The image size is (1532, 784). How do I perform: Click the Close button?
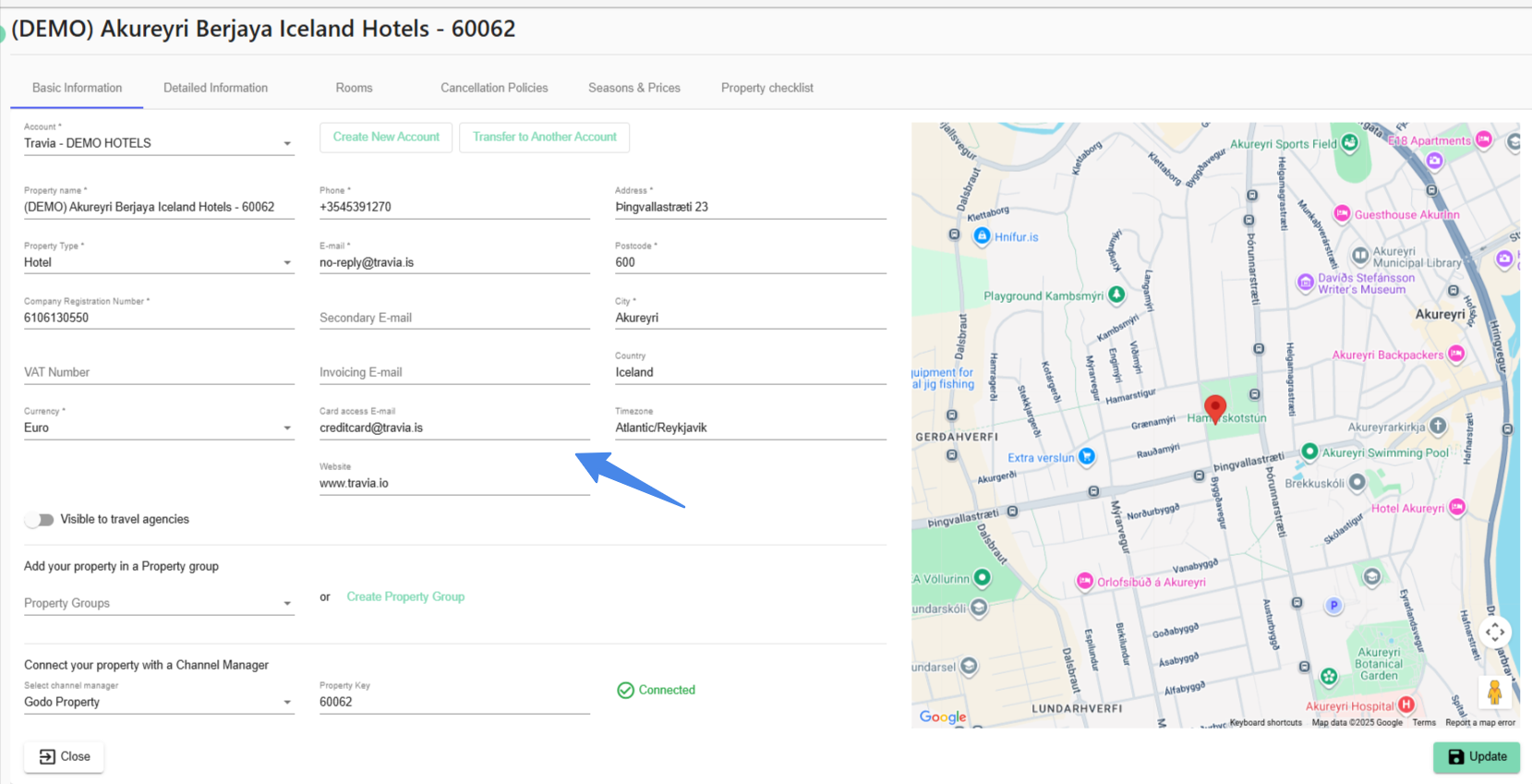64,756
